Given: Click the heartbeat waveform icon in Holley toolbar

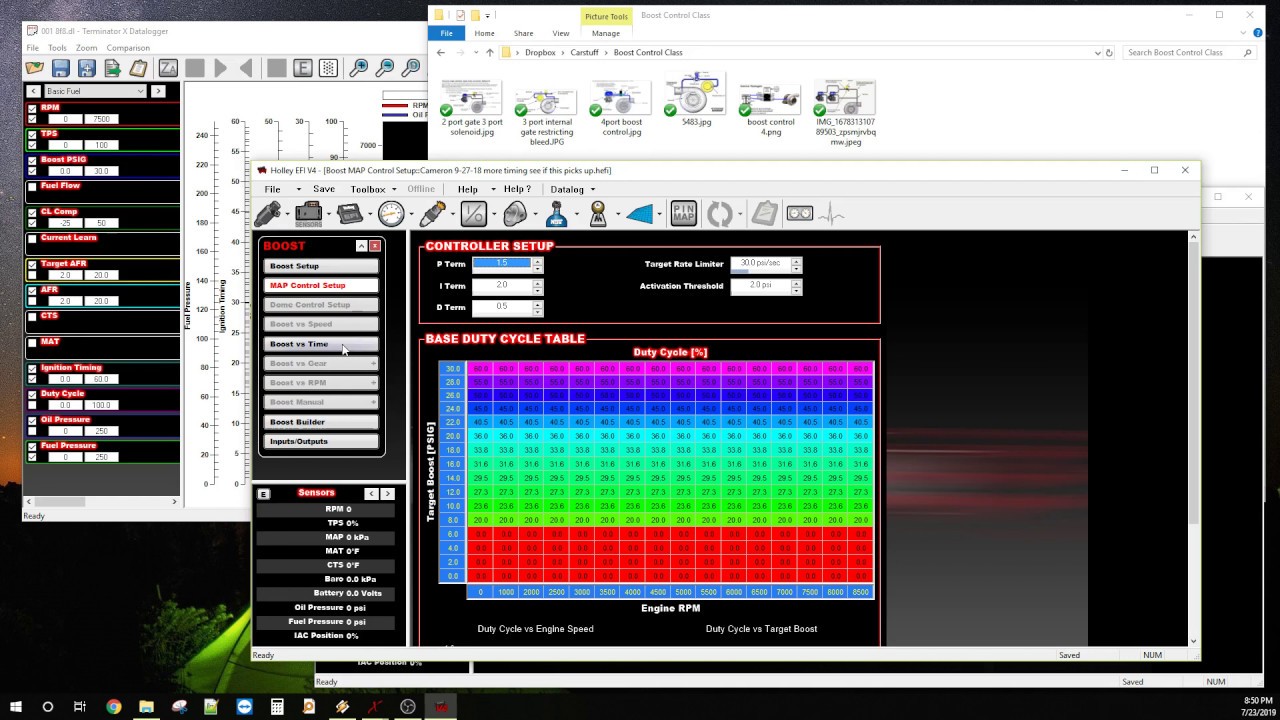Looking at the screenshot, I should (x=831, y=213).
